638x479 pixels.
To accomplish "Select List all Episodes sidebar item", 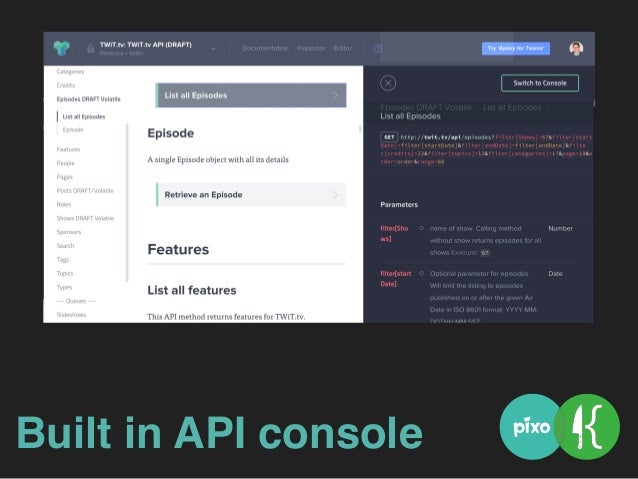I will point(84,117).
